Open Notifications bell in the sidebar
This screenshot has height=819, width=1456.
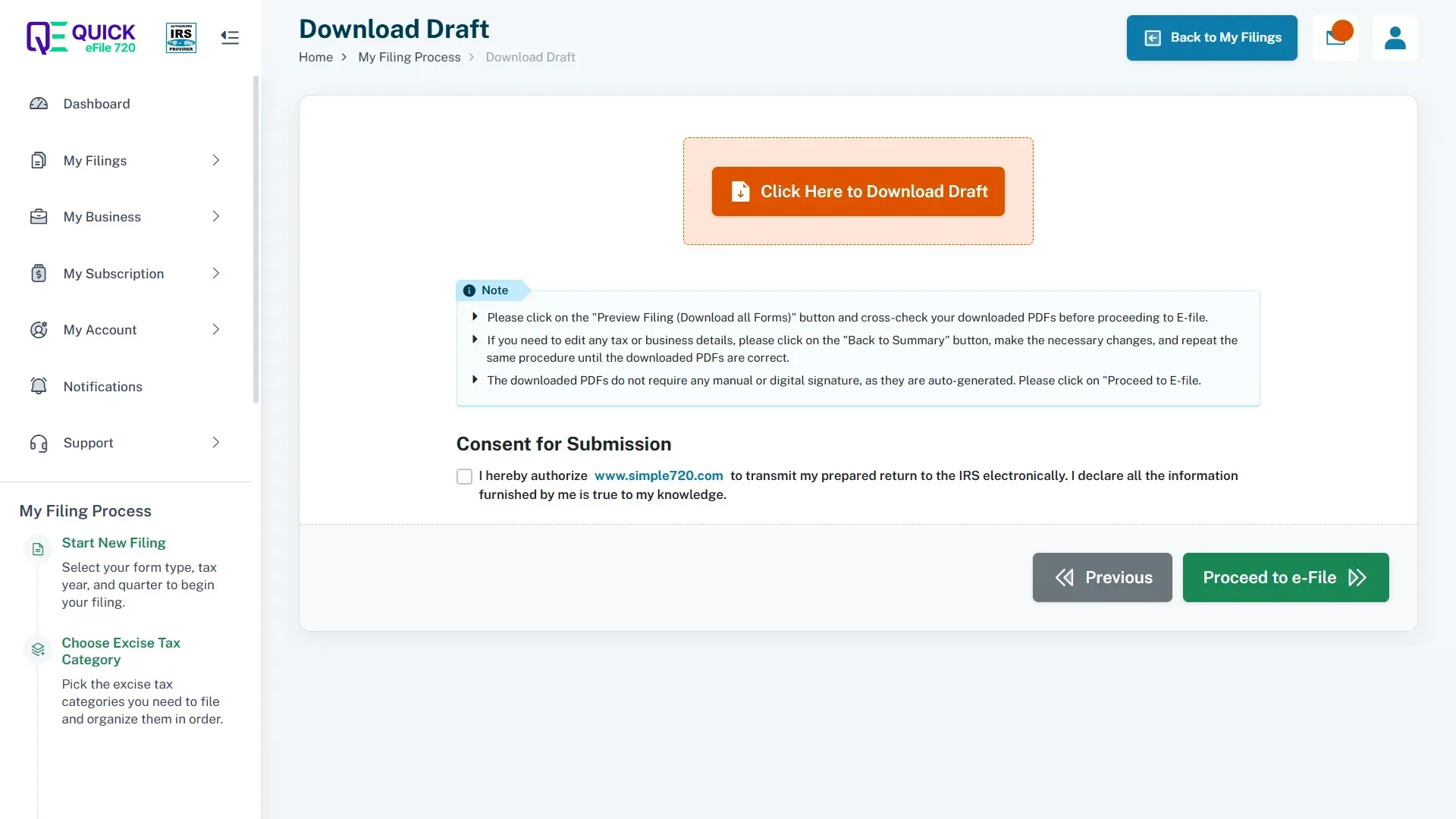click(x=39, y=386)
